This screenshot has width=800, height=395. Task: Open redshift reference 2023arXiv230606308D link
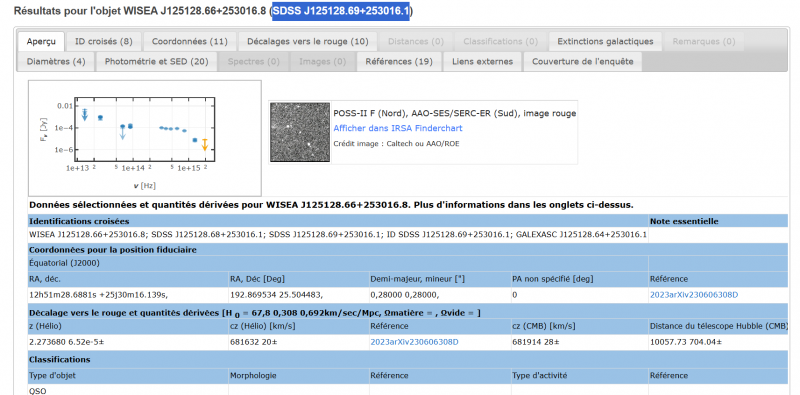click(414, 342)
